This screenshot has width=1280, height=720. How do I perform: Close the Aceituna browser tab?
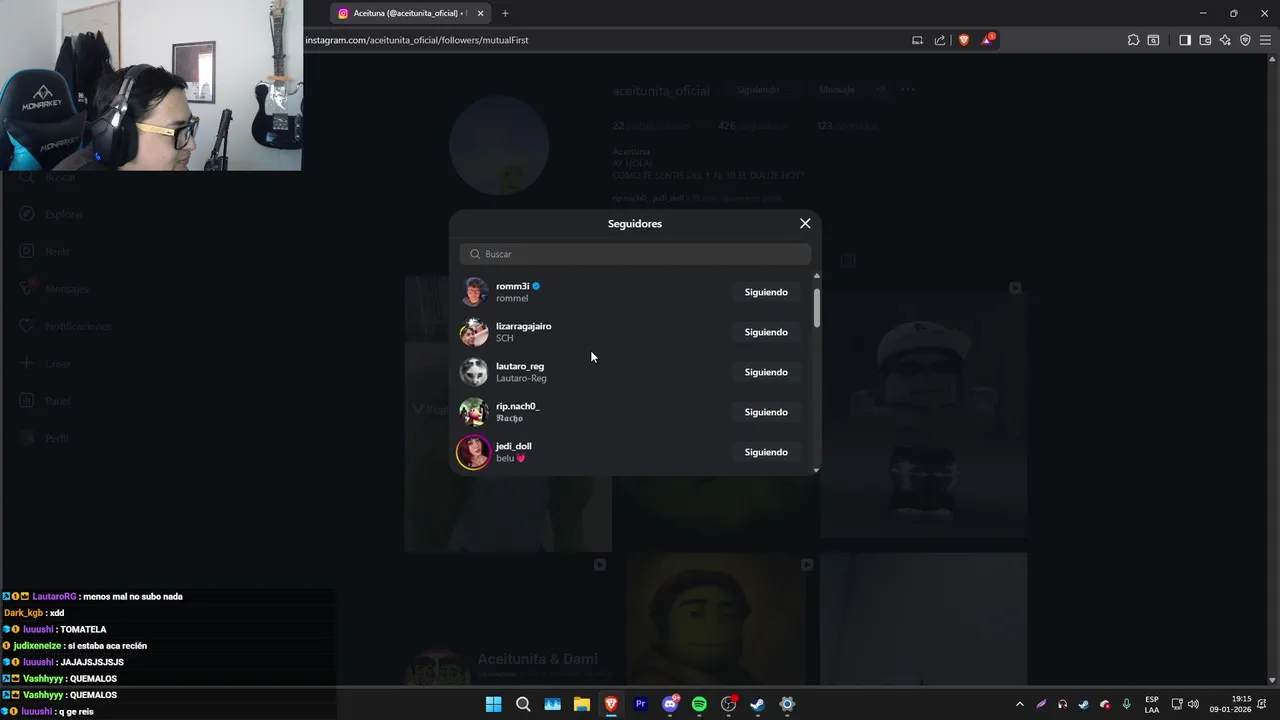coord(480,13)
